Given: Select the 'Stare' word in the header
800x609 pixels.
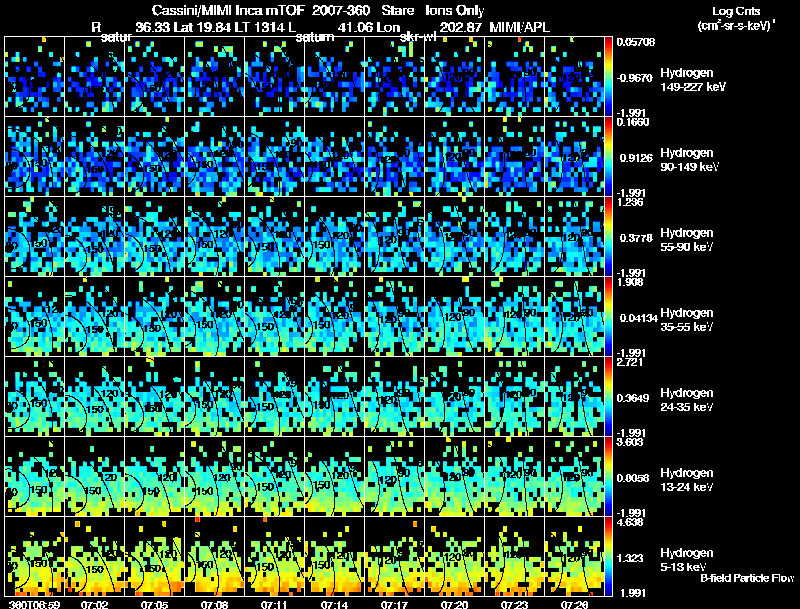Looking at the screenshot, I should (x=397, y=10).
